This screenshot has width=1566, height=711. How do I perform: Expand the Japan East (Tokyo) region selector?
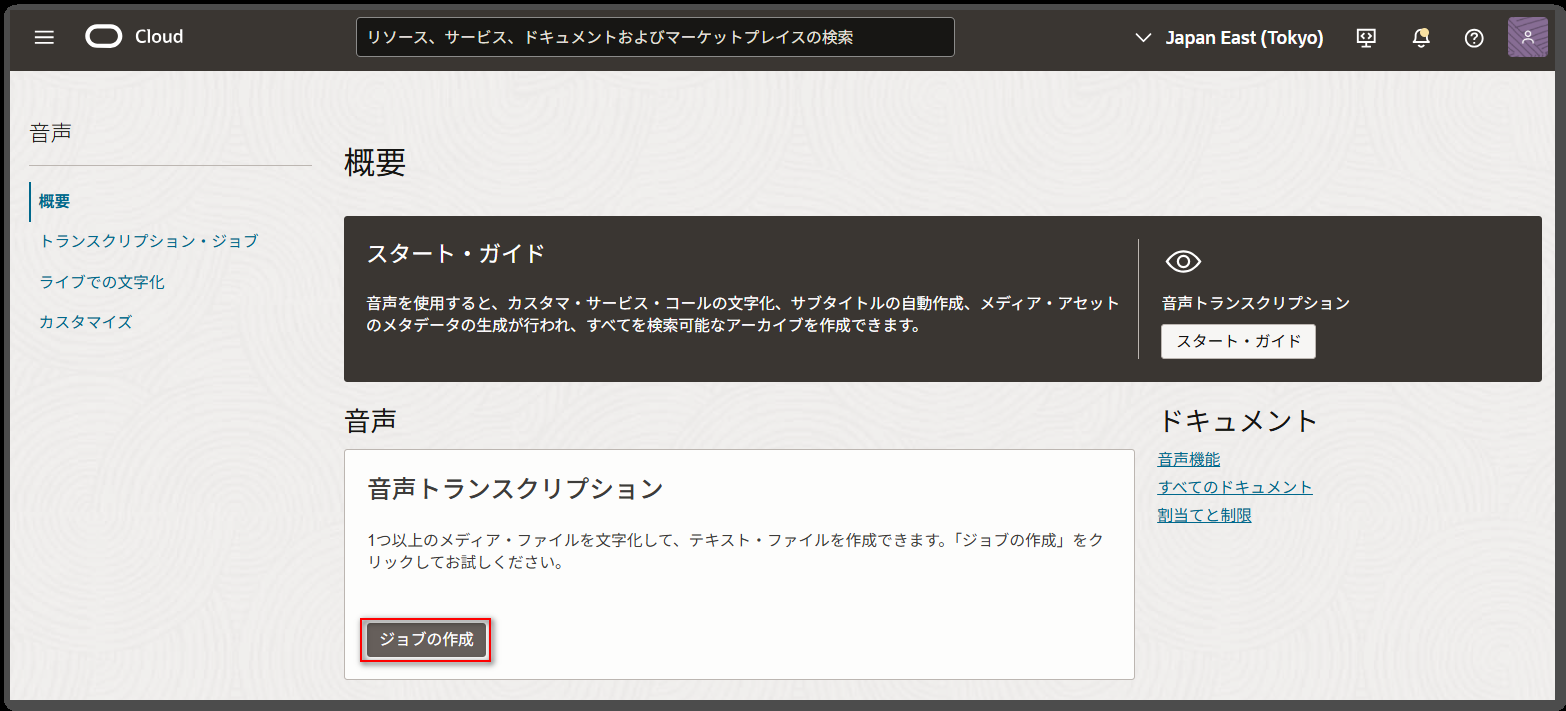(1229, 38)
